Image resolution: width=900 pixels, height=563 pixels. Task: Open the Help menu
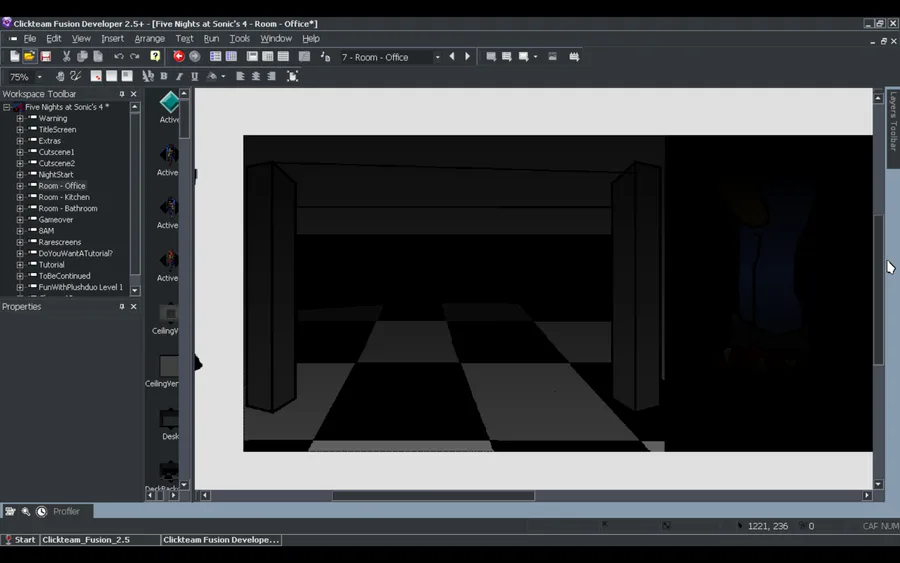pos(311,38)
